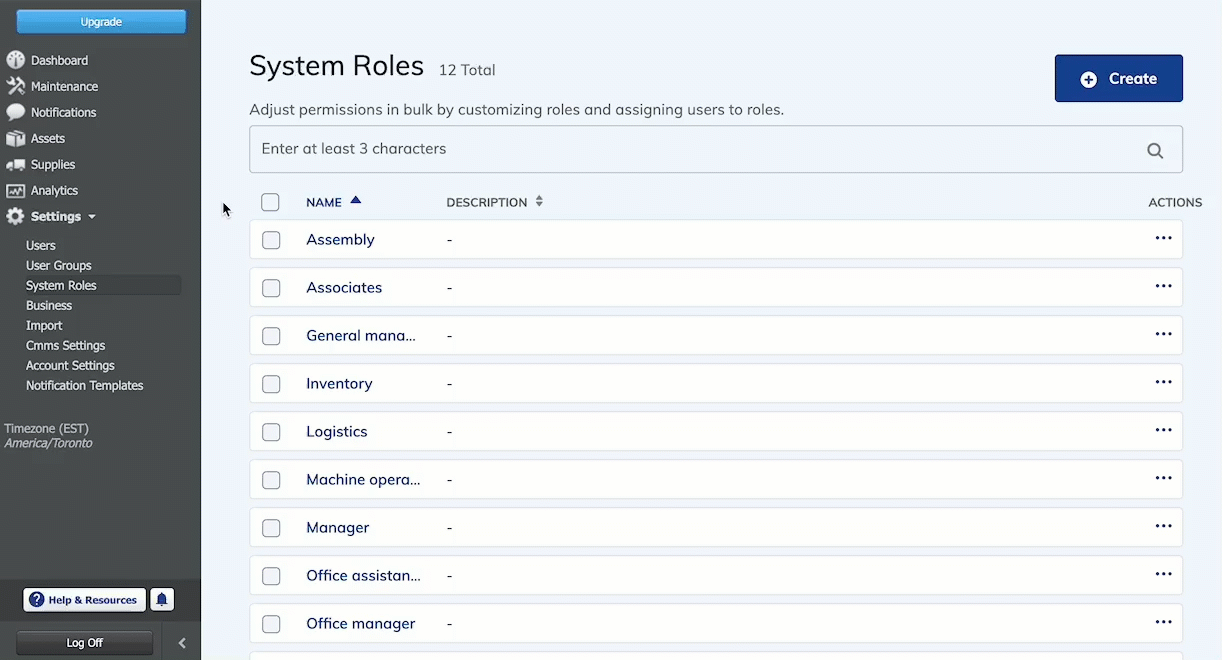The width and height of the screenshot is (1222, 660).
Task: Open actions menu for Associates role
Action: (x=1163, y=286)
